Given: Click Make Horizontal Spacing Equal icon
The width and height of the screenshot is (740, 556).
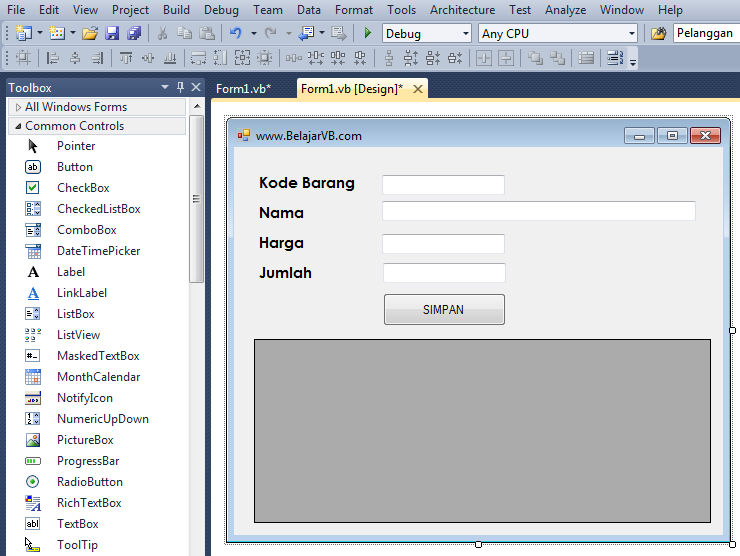Looking at the screenshot, I should [294, 58].
